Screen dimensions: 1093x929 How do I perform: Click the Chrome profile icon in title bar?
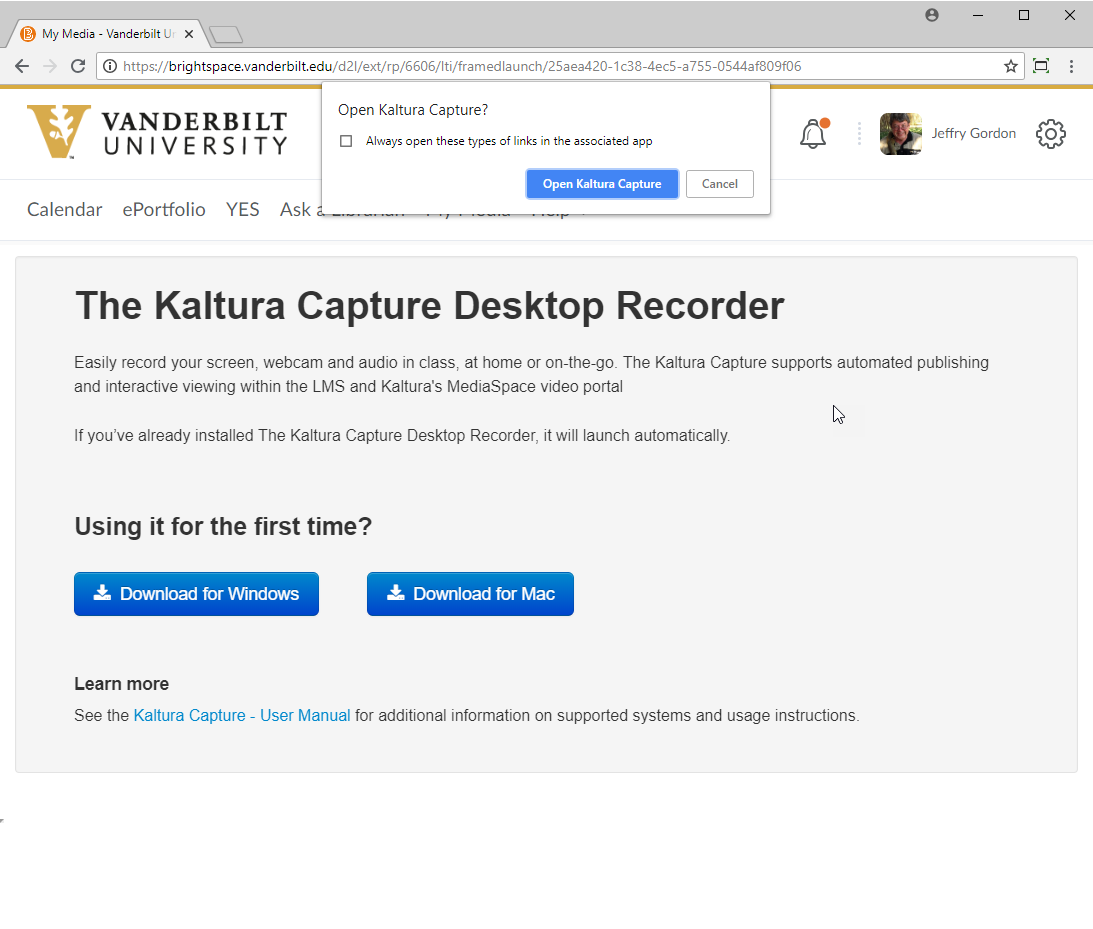pos(932,15)
